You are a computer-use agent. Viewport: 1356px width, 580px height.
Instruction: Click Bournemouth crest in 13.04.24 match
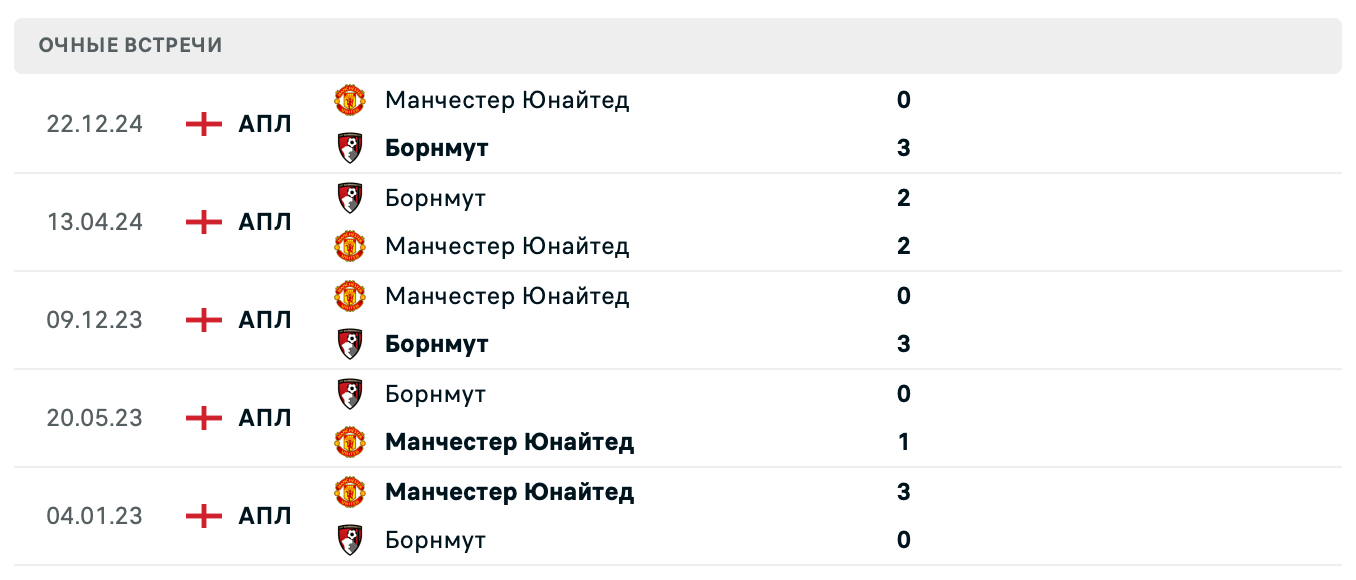point(349,198)
